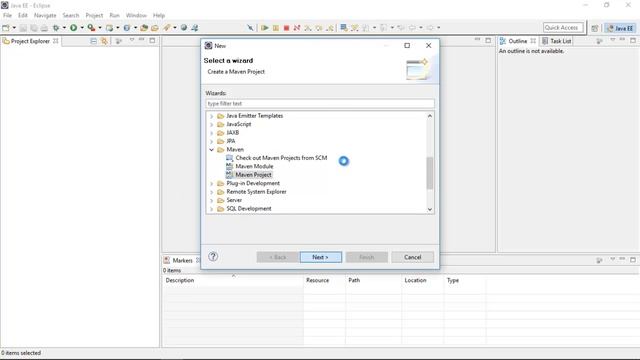
Task: Click the Run External Tools icon
Action: (x=91, y=28)
